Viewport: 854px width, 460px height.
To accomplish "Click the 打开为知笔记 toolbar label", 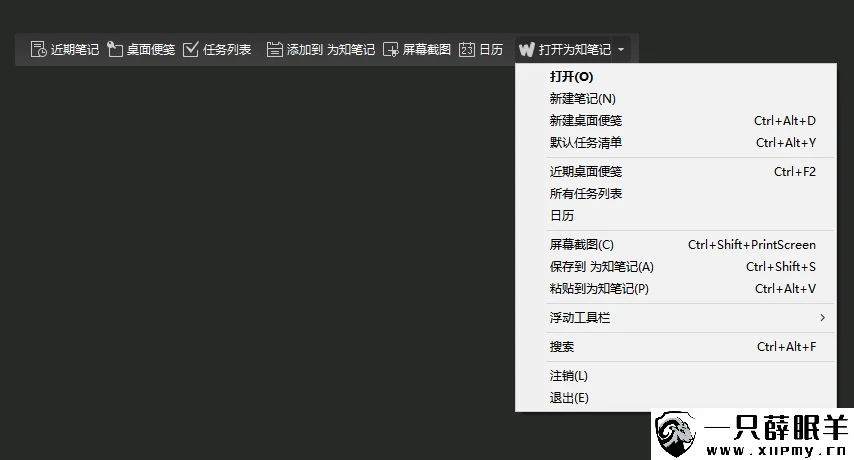I will pyautogui.click(x=575, y=50).
